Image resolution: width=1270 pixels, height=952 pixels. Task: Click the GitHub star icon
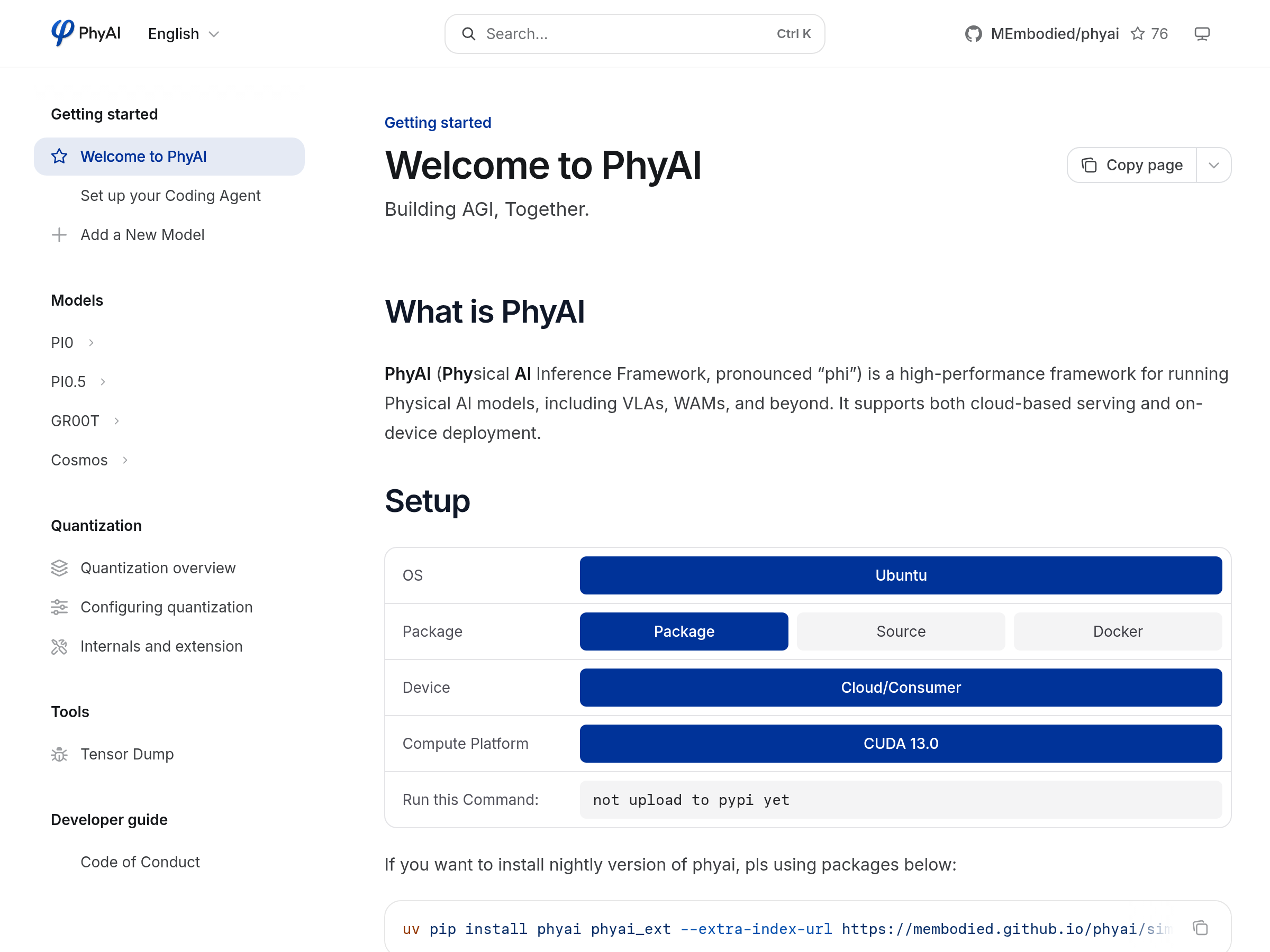1137,34
